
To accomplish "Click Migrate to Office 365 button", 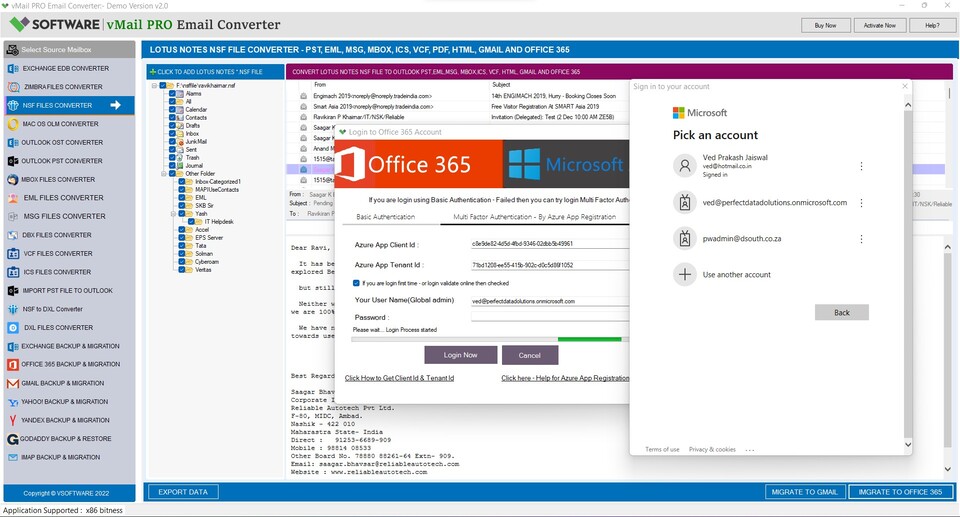I will [900, 492].
